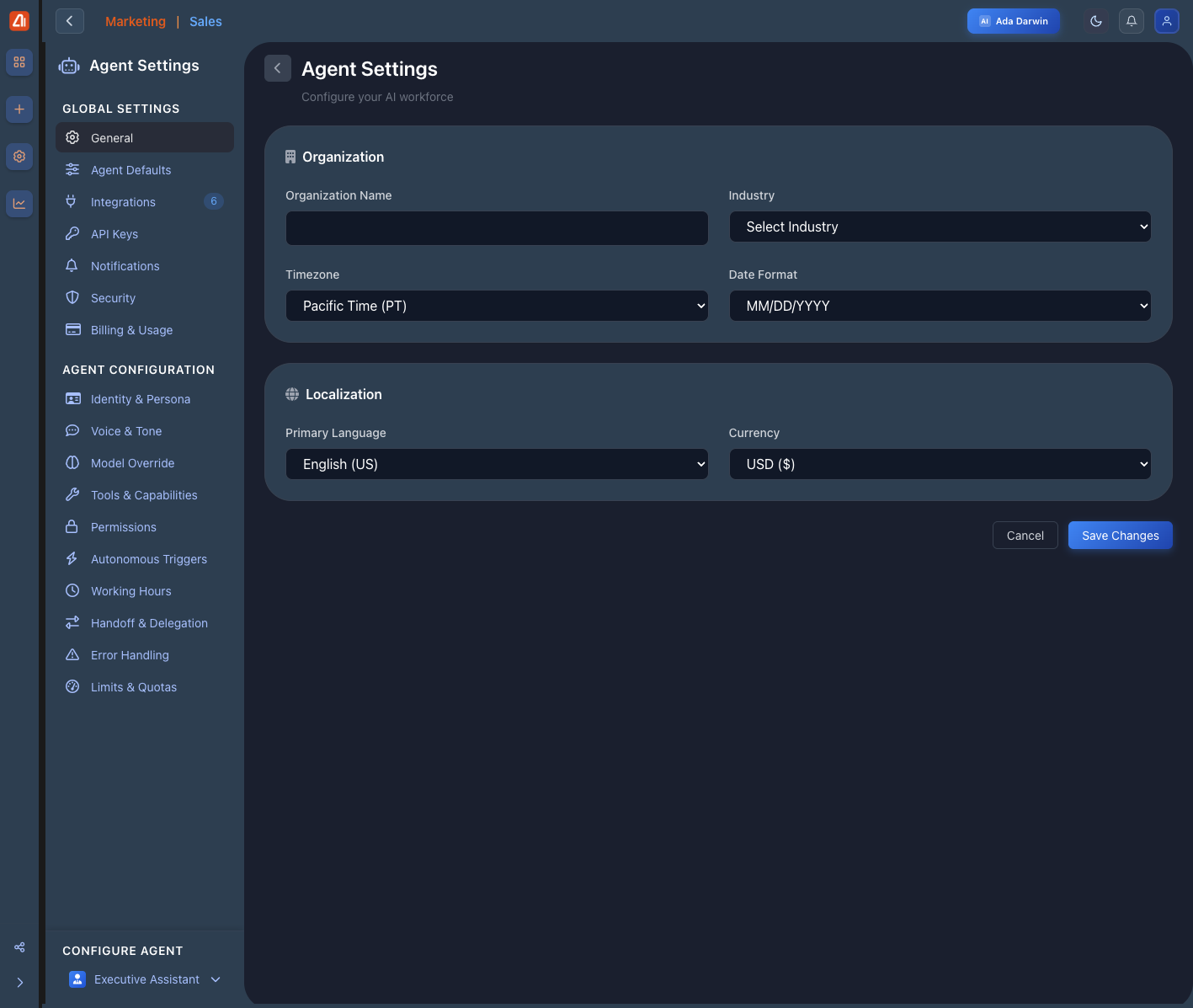Image resolution: width=1193 pixels, height=1008 pixels.
Task: Click the Voice & Tone chat bubble icon
Action: point(72,431)
